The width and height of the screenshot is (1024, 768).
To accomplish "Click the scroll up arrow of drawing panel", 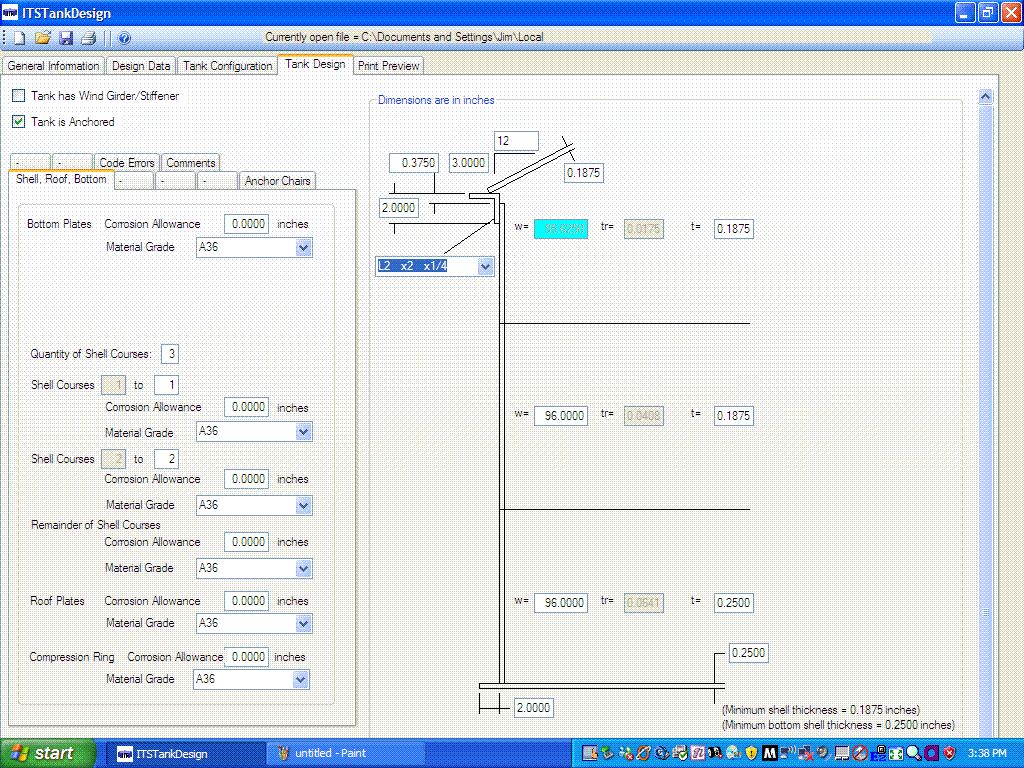I will pyautogui.click(x=985, y=97).
